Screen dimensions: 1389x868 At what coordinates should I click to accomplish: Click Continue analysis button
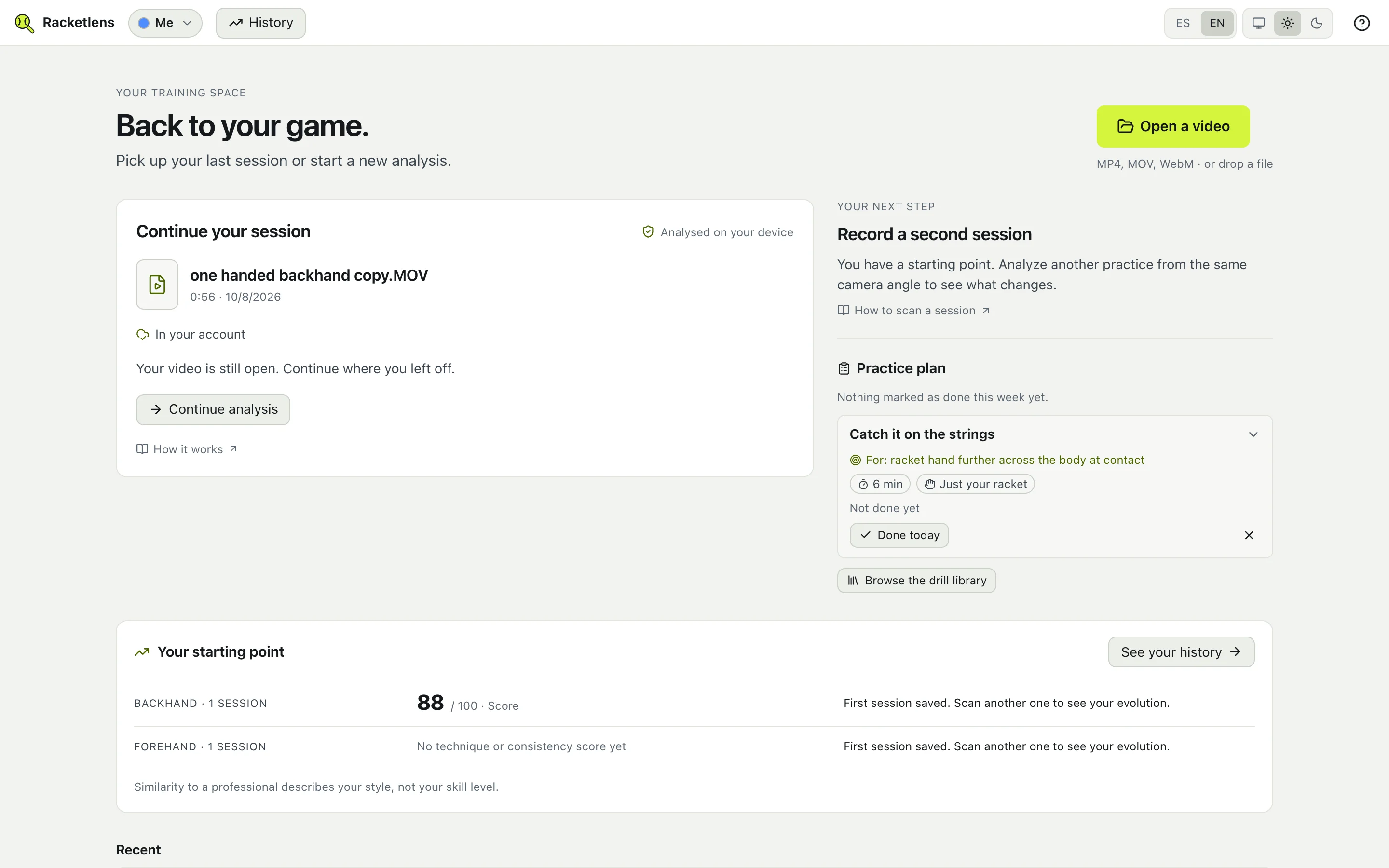[x=213, y=409]
